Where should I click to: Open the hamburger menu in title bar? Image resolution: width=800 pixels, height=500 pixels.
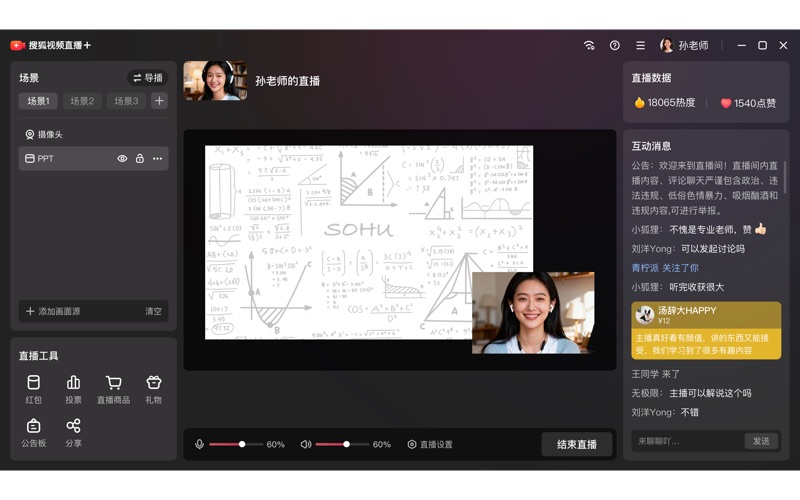pos(640,46)
